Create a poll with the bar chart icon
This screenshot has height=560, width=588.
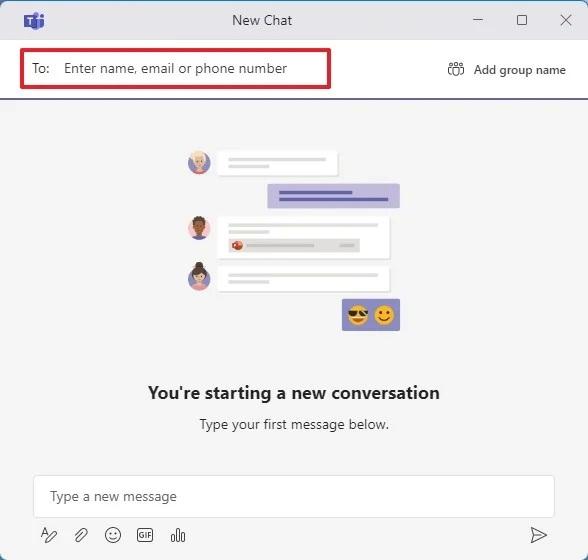(178, 536)
